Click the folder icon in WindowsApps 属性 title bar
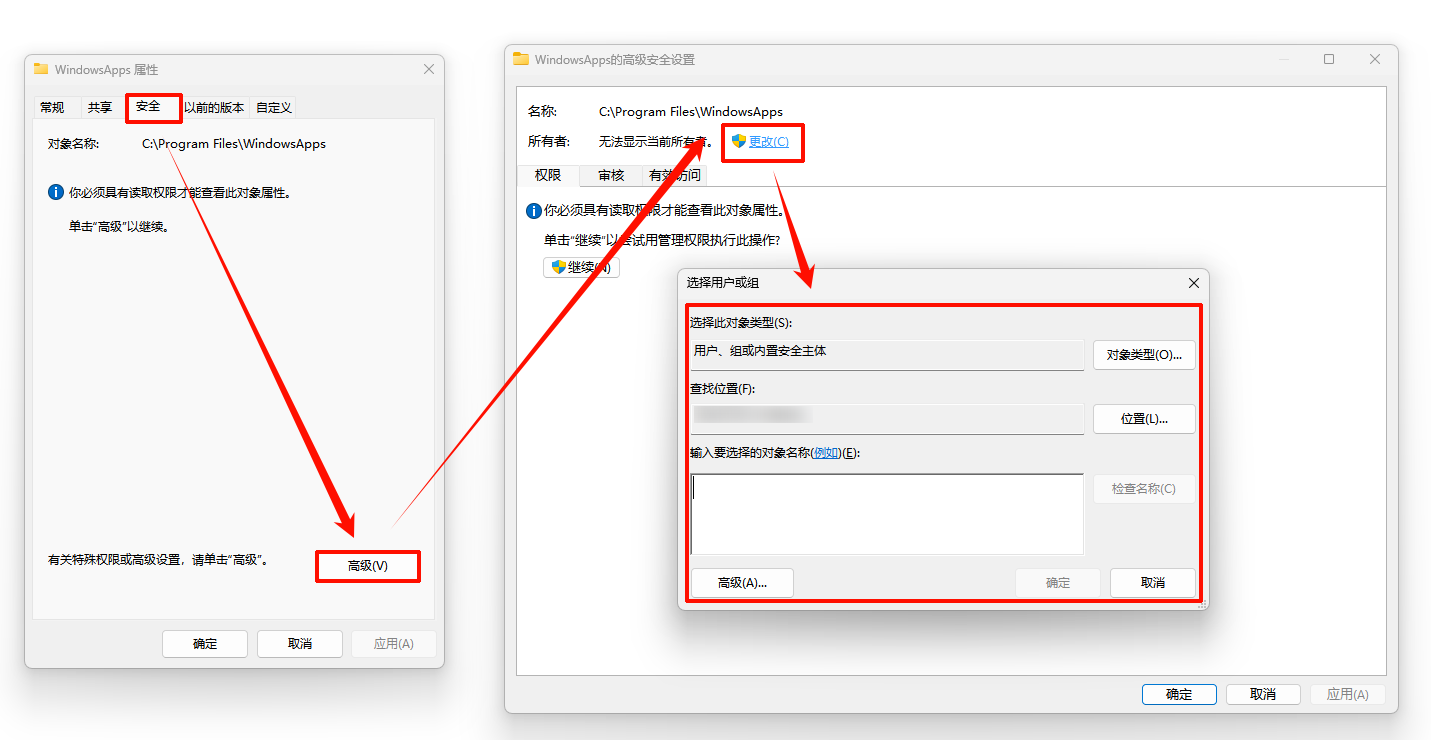Screen dimensions: 1431x740 tap(40, 69)
